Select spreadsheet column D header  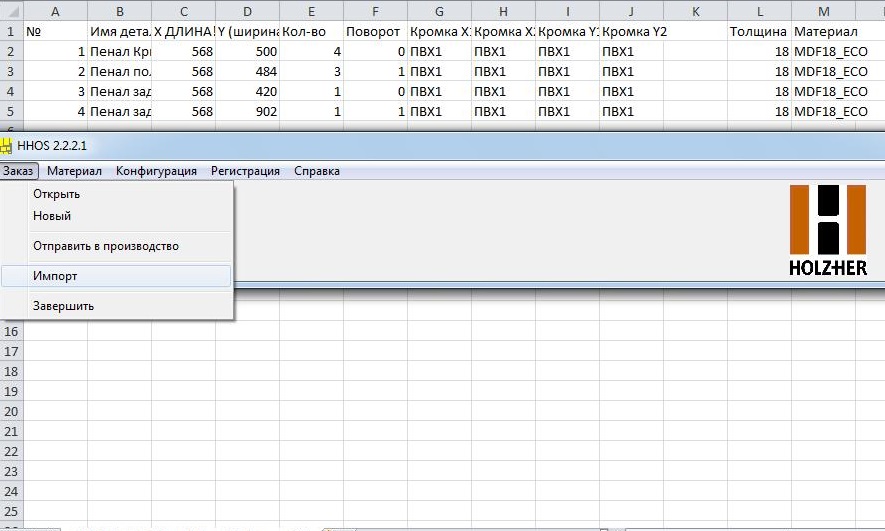(247, 11)
